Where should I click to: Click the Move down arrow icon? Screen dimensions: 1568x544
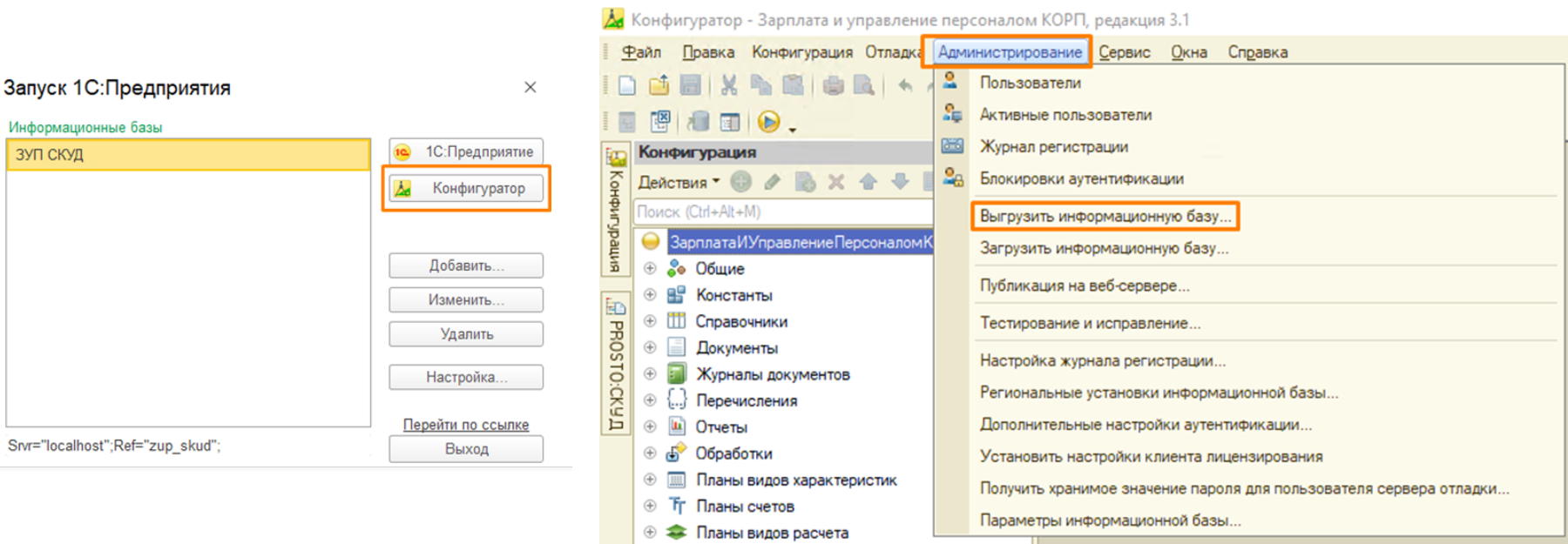(x=901, y=182)
